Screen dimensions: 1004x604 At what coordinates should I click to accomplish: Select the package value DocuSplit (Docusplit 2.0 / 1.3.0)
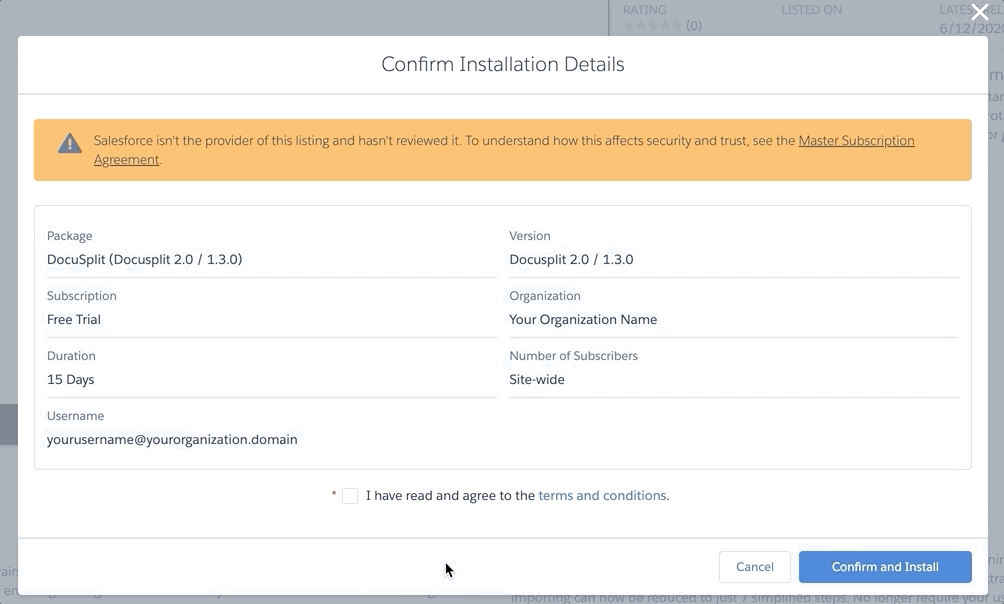coord(145,259)
